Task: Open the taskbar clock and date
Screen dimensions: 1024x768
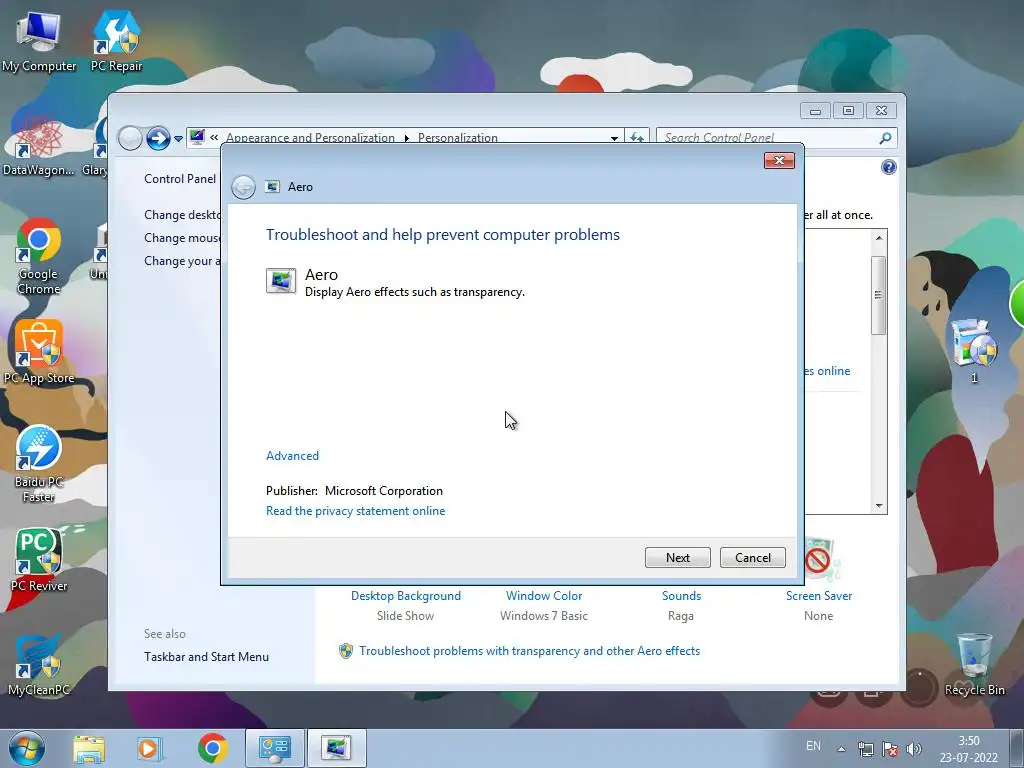Action: tap(968, 749)
